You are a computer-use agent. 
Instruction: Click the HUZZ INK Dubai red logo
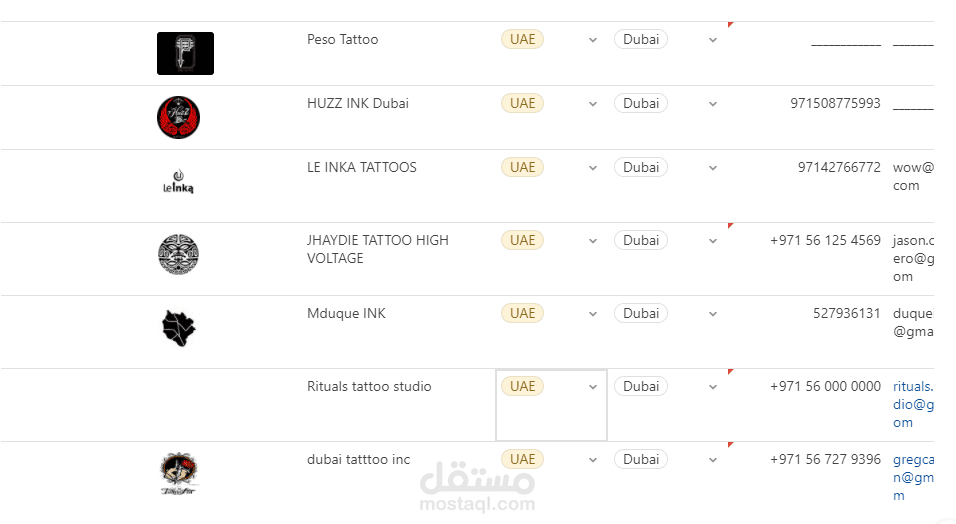click(x=179, y=117)
